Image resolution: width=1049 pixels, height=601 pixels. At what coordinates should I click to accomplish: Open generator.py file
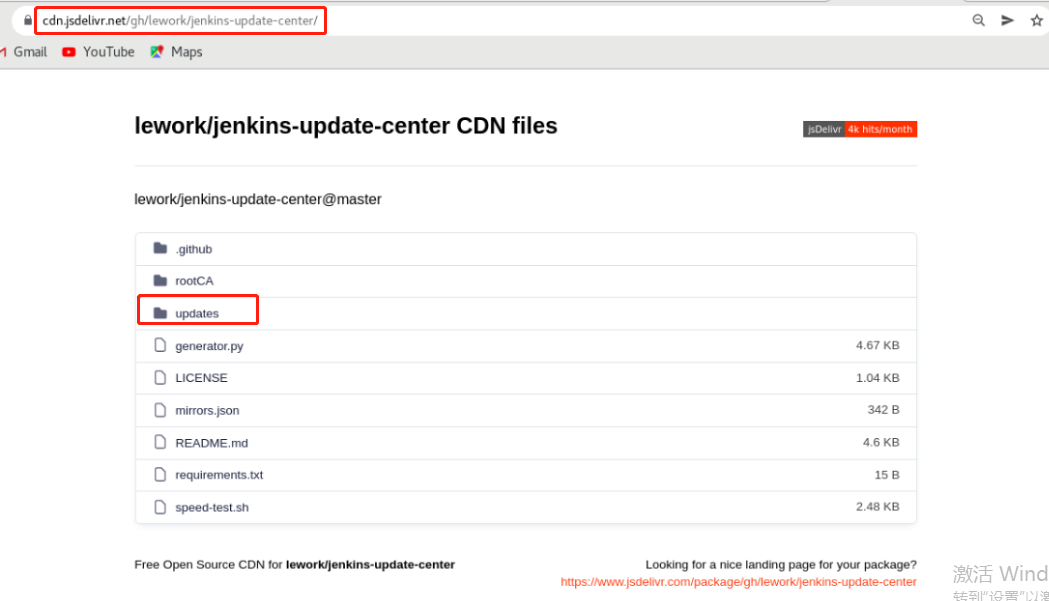click(209, 346)
